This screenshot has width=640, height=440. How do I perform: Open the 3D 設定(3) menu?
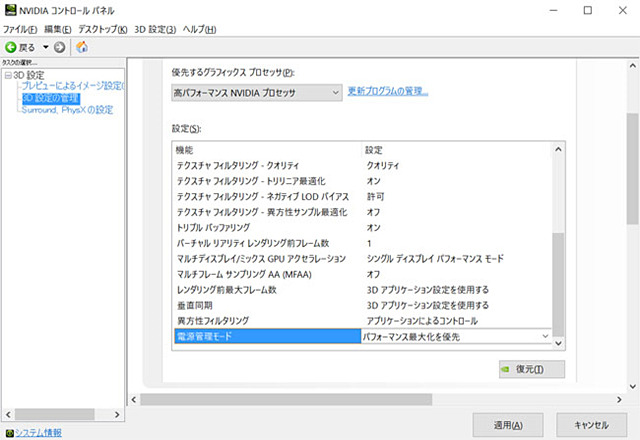click(155, 29)
